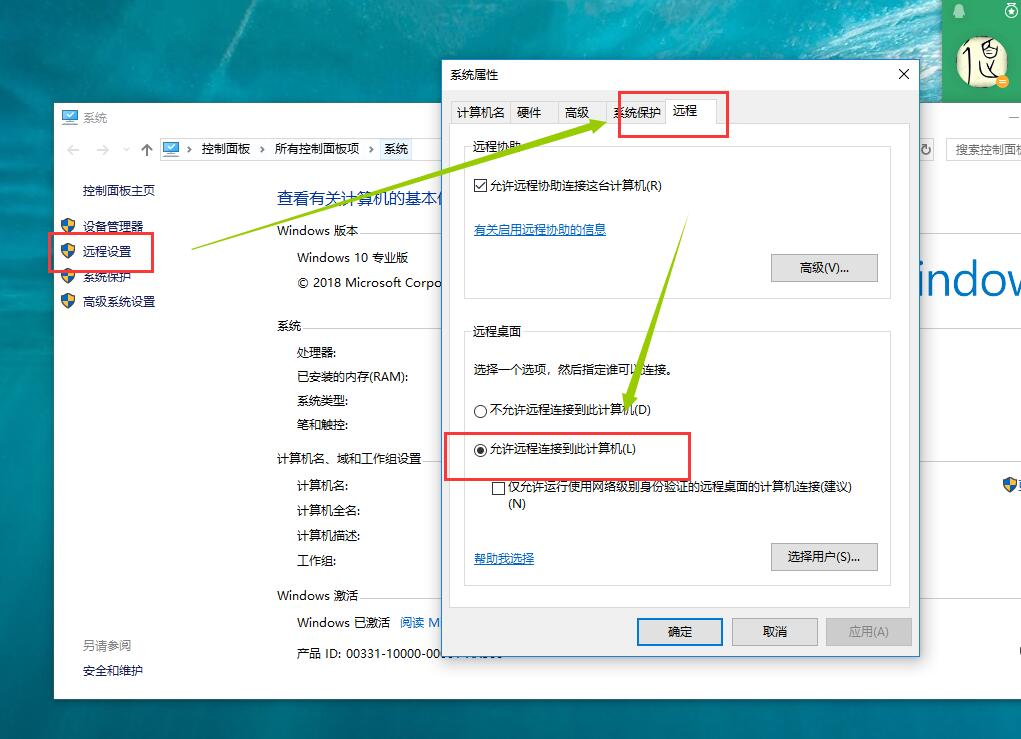Enable 仅允许网络级别身份验证的远程桌面连接
The width and height of the screenshot is (1021, 739).
tap(497, 487)
